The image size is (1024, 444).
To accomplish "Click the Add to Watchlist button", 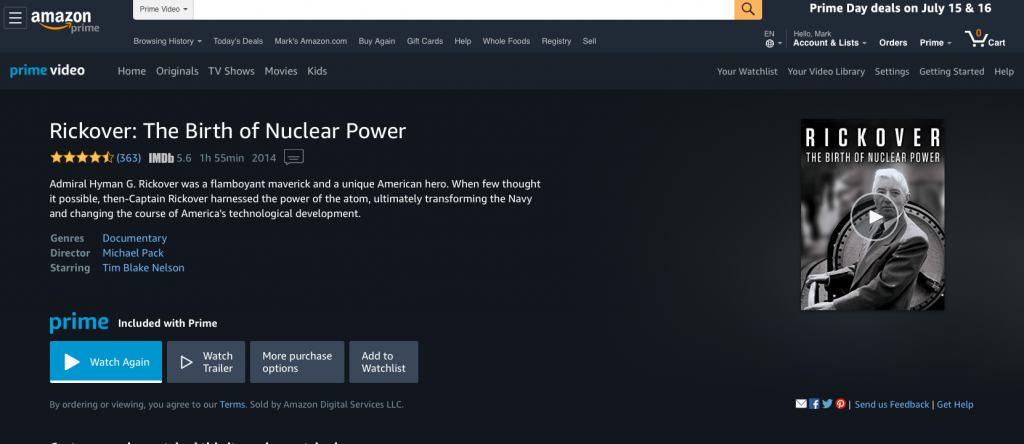I will pos(384,362).
